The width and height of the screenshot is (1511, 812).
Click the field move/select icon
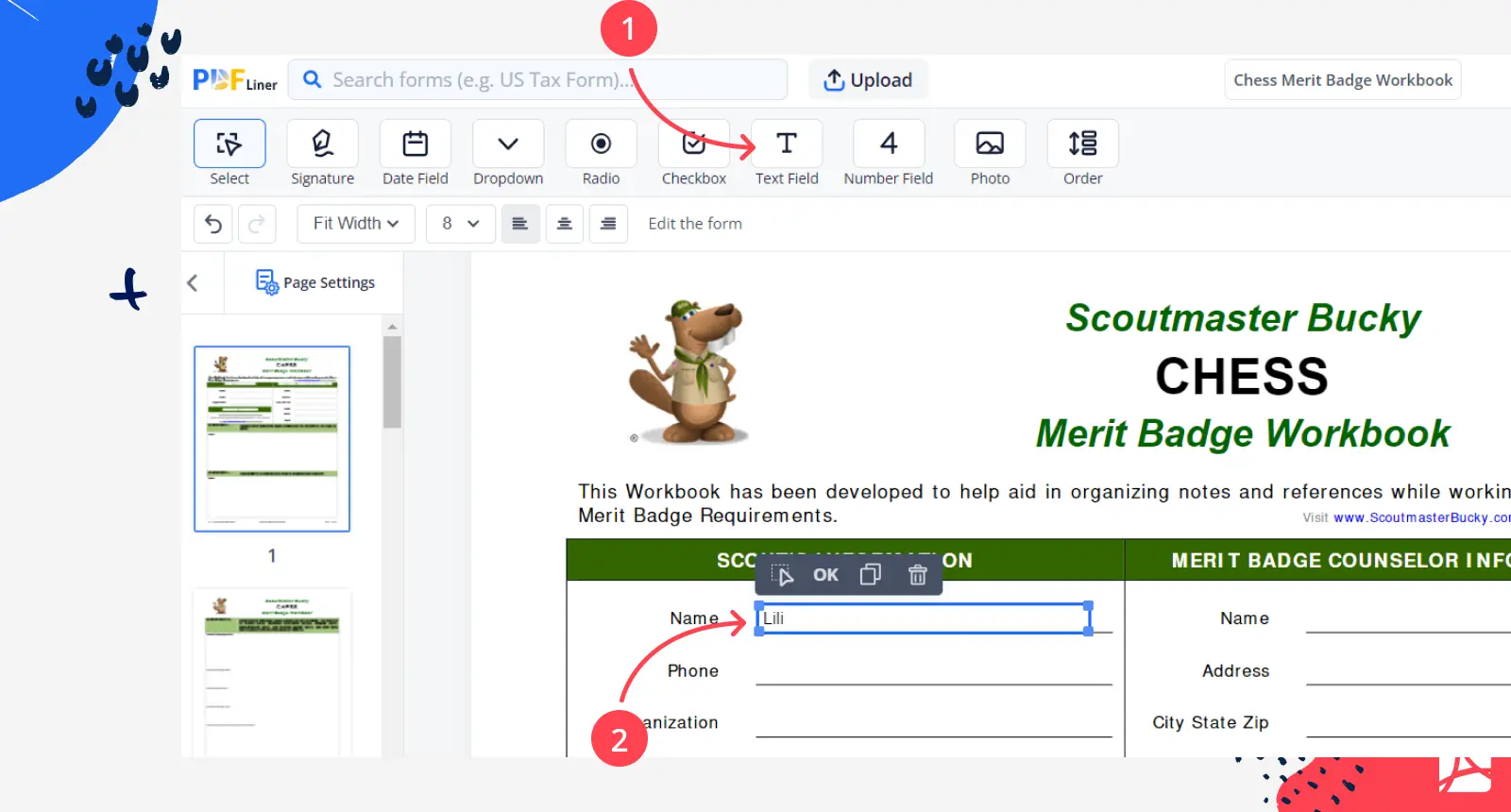click(x=783, y=575)
